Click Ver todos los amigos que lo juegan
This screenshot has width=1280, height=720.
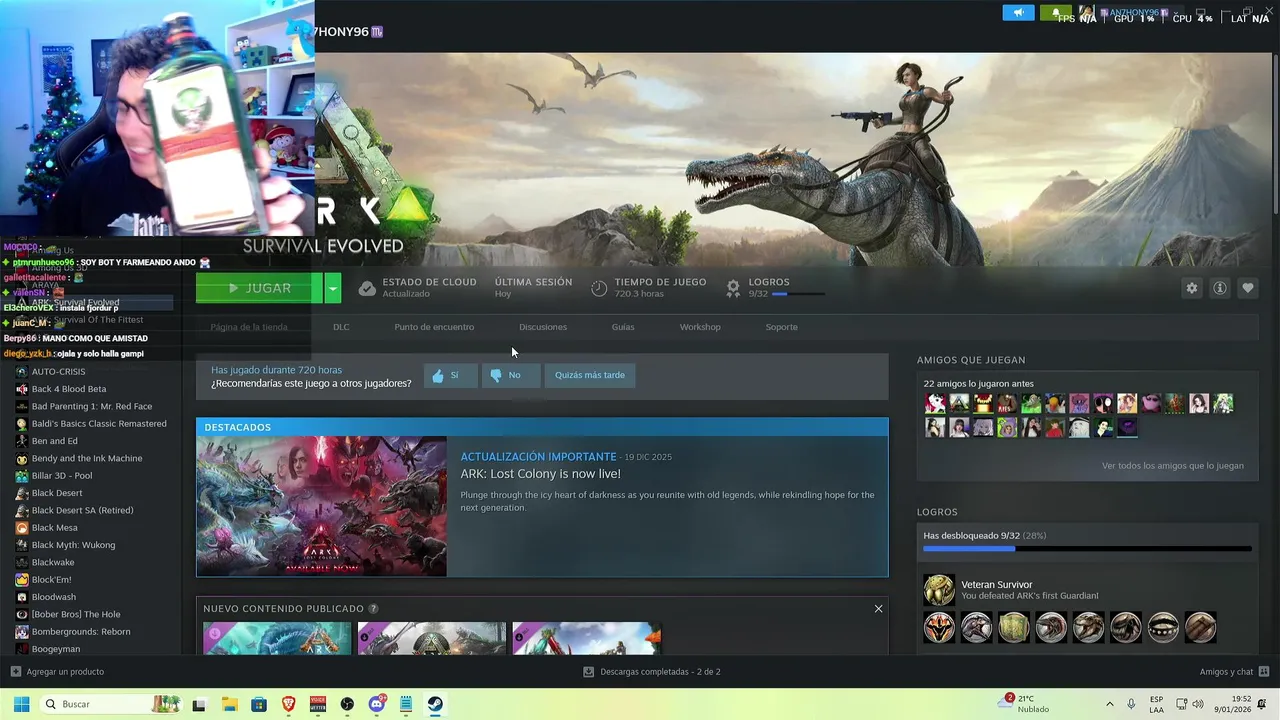1173,466
